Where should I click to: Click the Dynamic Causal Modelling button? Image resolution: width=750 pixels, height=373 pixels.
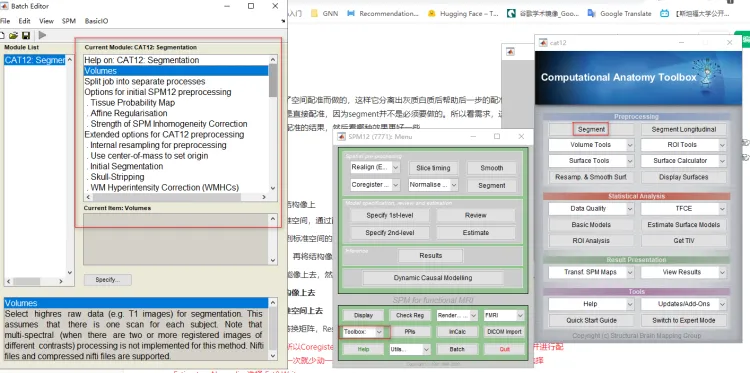click(x=433, y=278)
